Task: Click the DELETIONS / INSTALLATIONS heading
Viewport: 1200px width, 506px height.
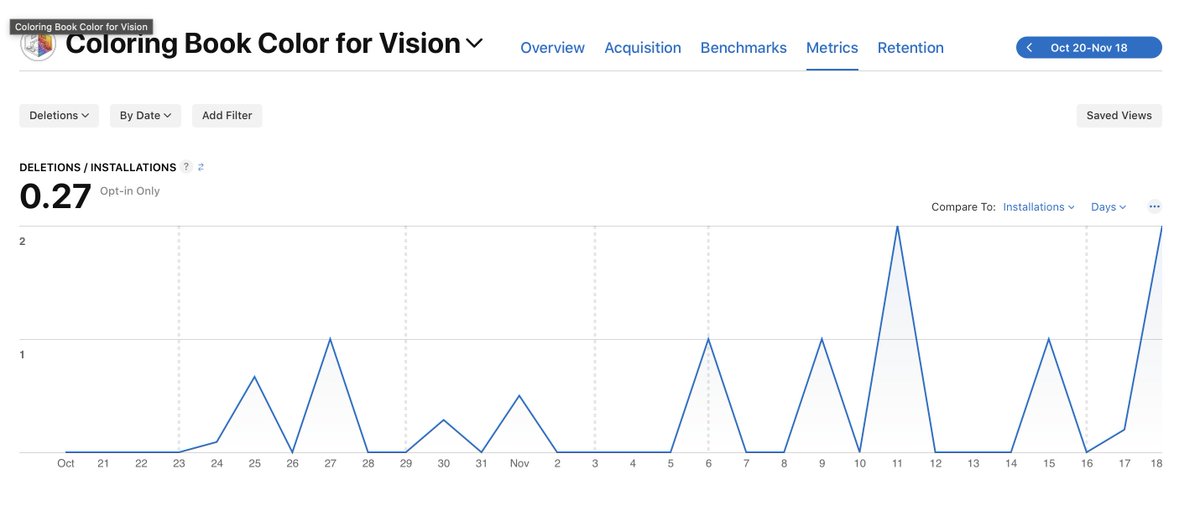Action: 98,167
